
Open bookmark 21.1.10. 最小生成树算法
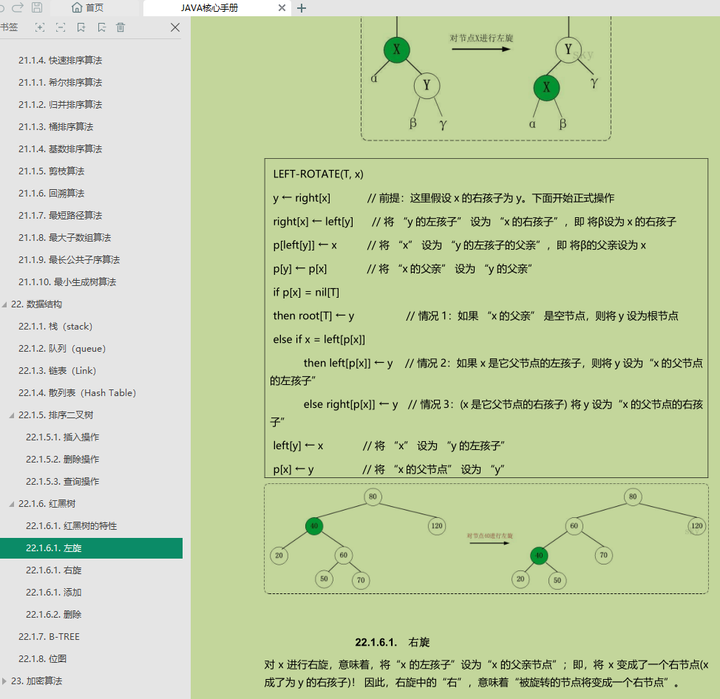tap(67, 282)
